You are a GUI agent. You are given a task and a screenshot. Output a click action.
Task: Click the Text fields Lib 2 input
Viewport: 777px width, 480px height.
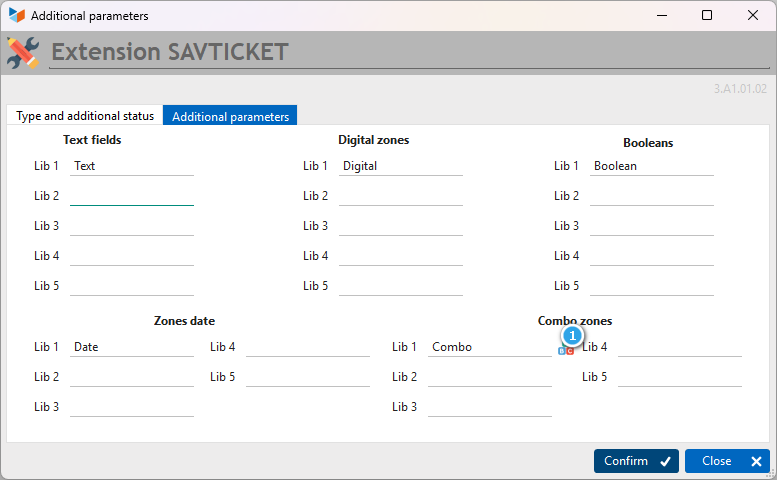(x=132, y=196)
